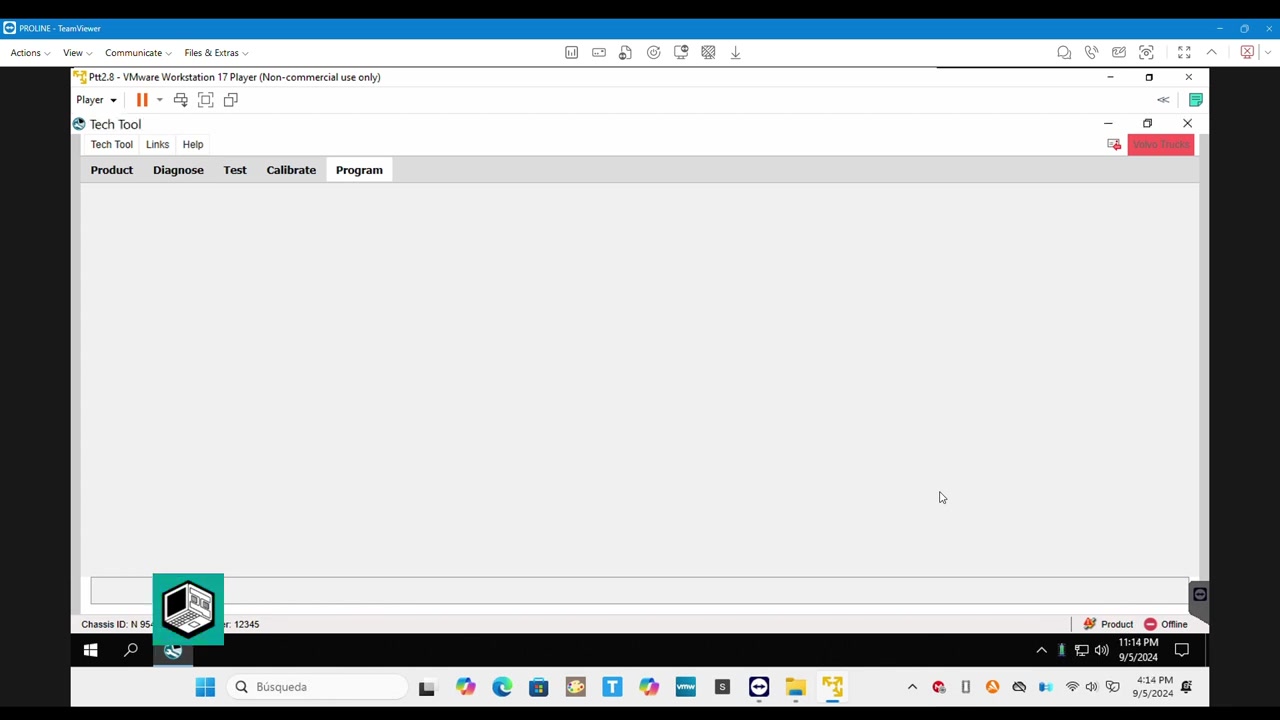
Task: Click the host Búsqueda search box
Action: point(318,687)
